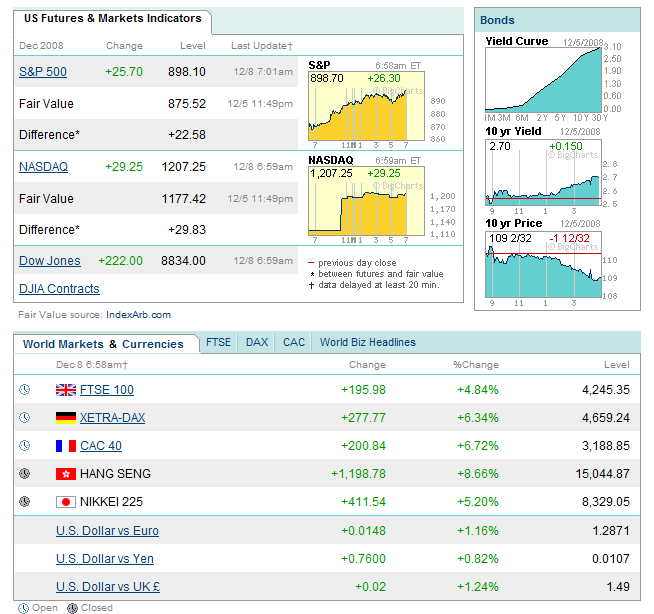
Task: Open the DJIA Contracts link
Action: (59, 289)
